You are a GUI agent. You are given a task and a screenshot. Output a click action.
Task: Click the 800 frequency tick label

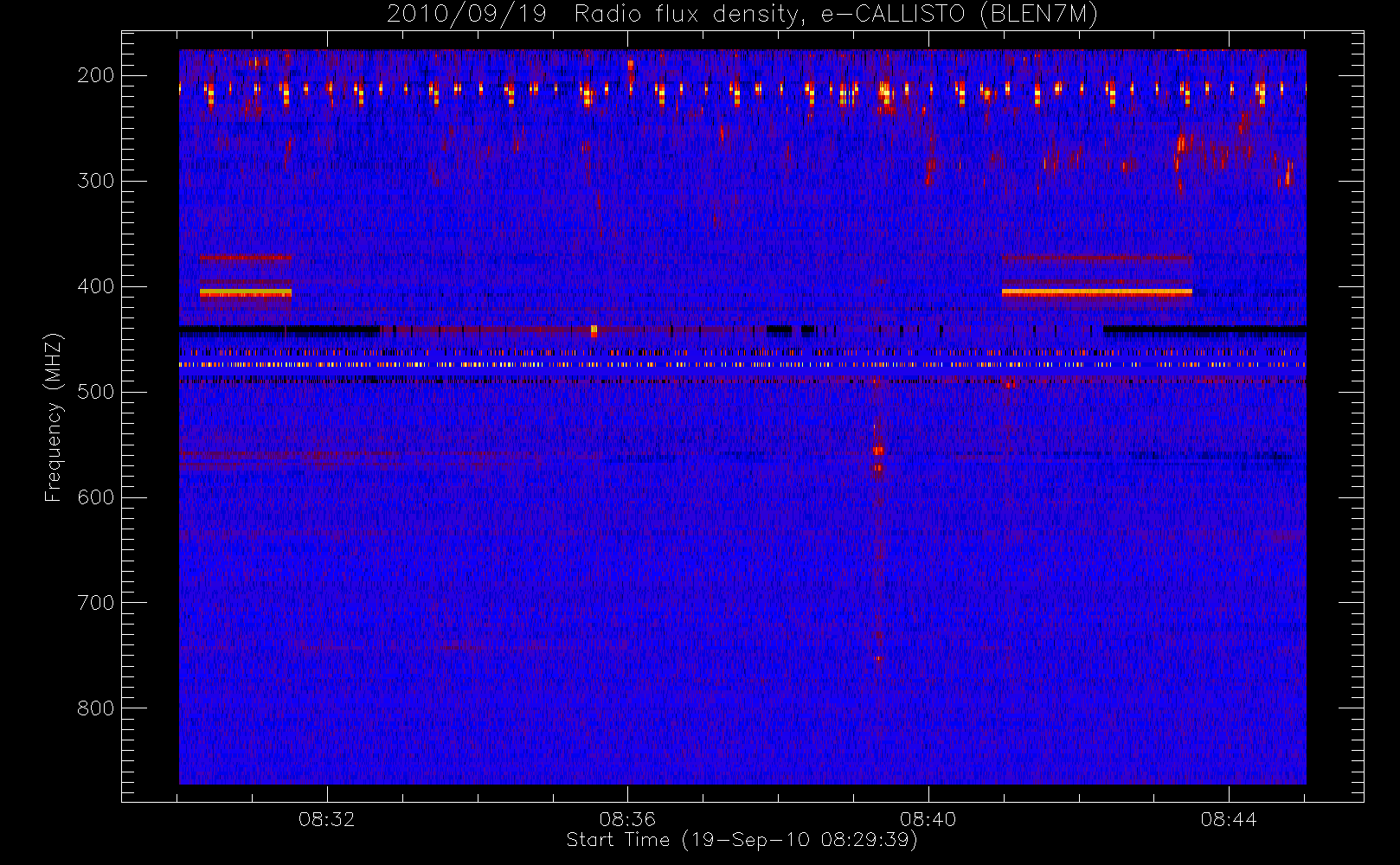tap(95, 708)
